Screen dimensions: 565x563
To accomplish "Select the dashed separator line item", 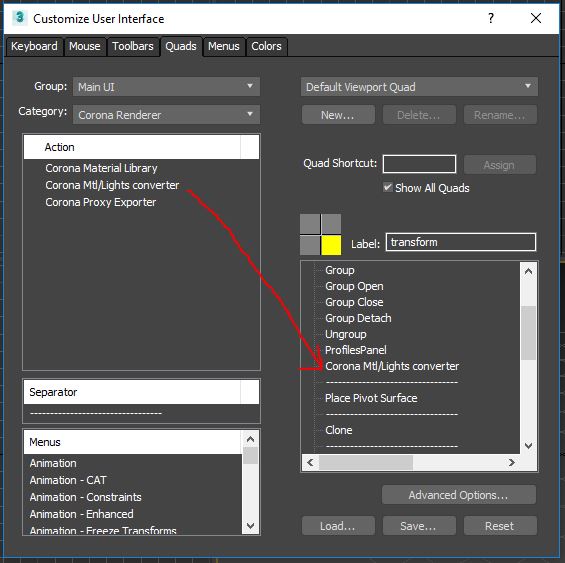I will coord(96,413).
